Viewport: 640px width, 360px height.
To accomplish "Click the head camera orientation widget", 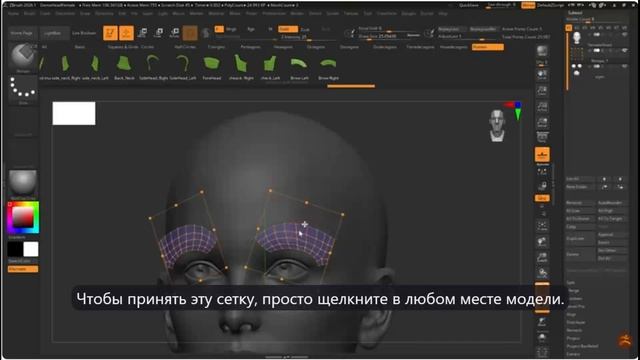I will pos(497,125).
